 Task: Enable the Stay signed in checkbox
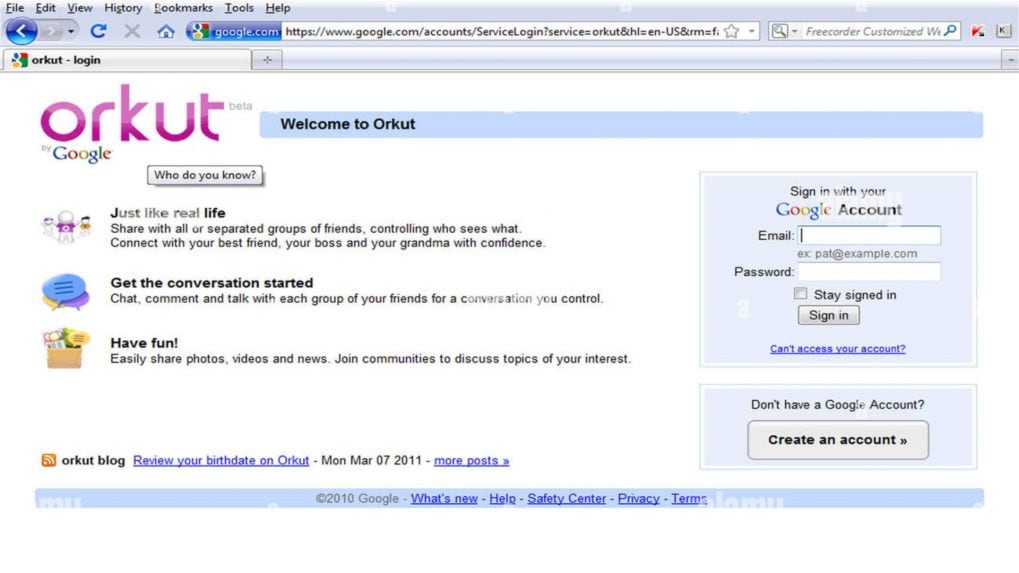tap(801, 294)
